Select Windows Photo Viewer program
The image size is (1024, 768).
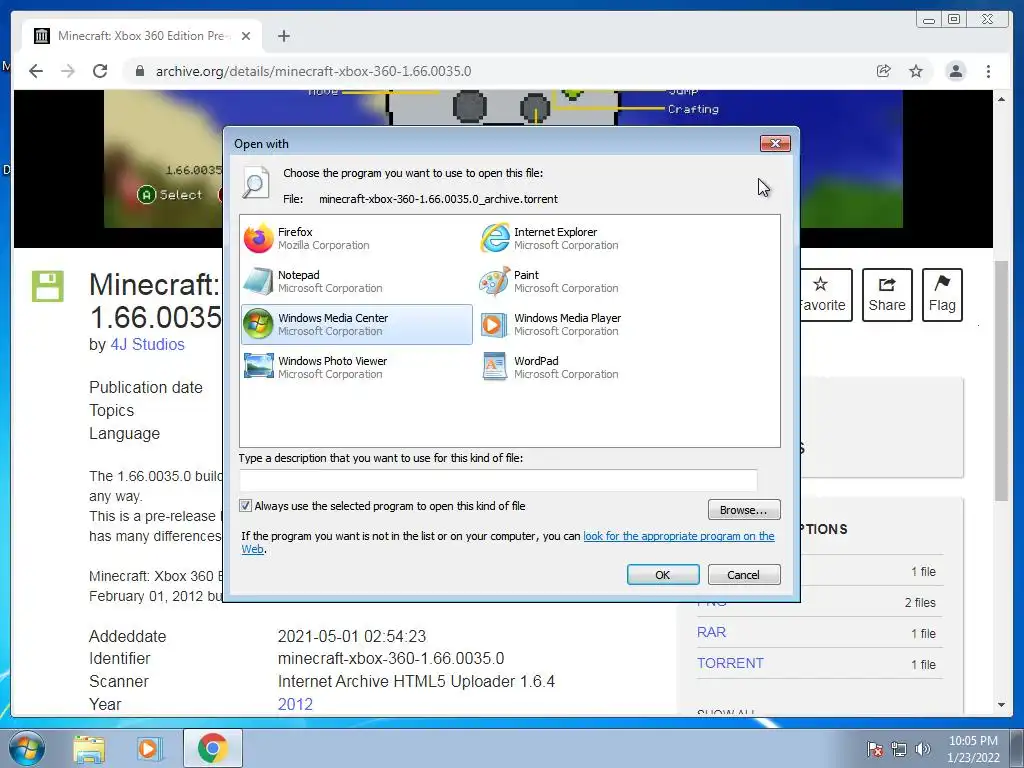[x=356, y=368]
